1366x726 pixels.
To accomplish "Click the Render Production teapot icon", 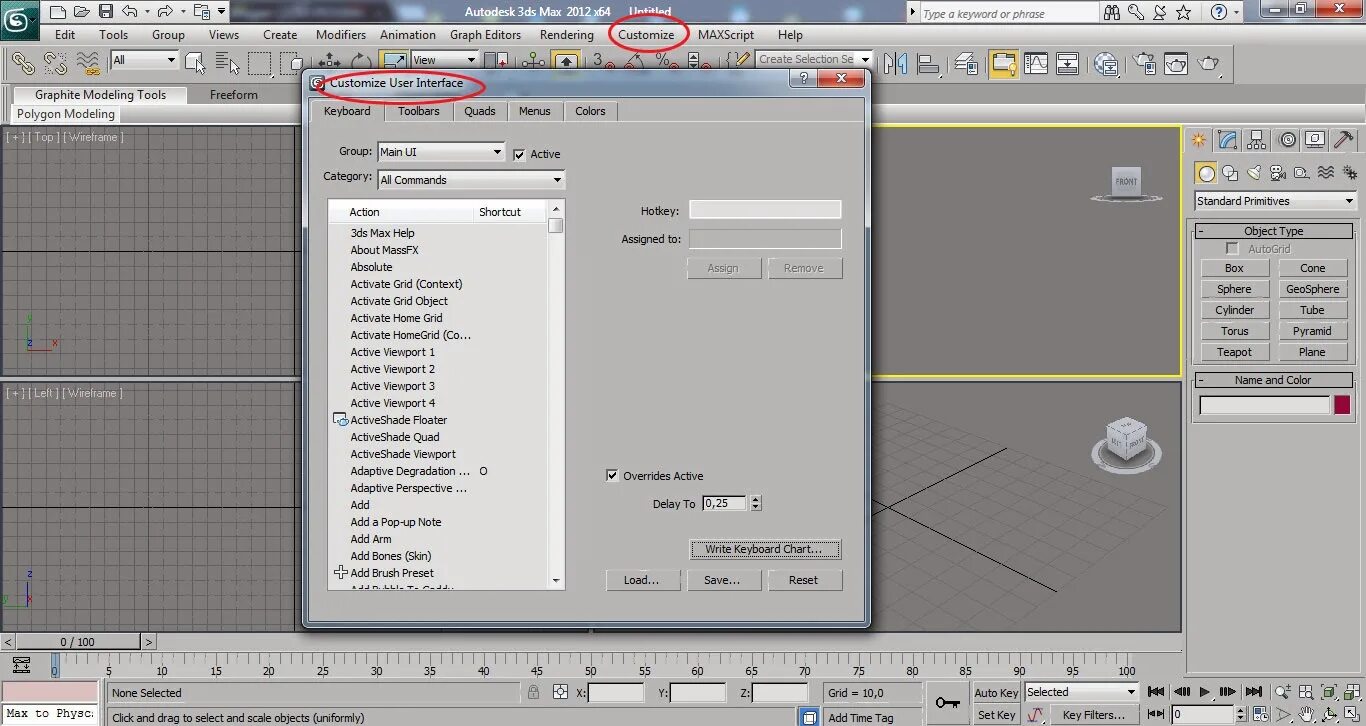I will pos(1209,63).
